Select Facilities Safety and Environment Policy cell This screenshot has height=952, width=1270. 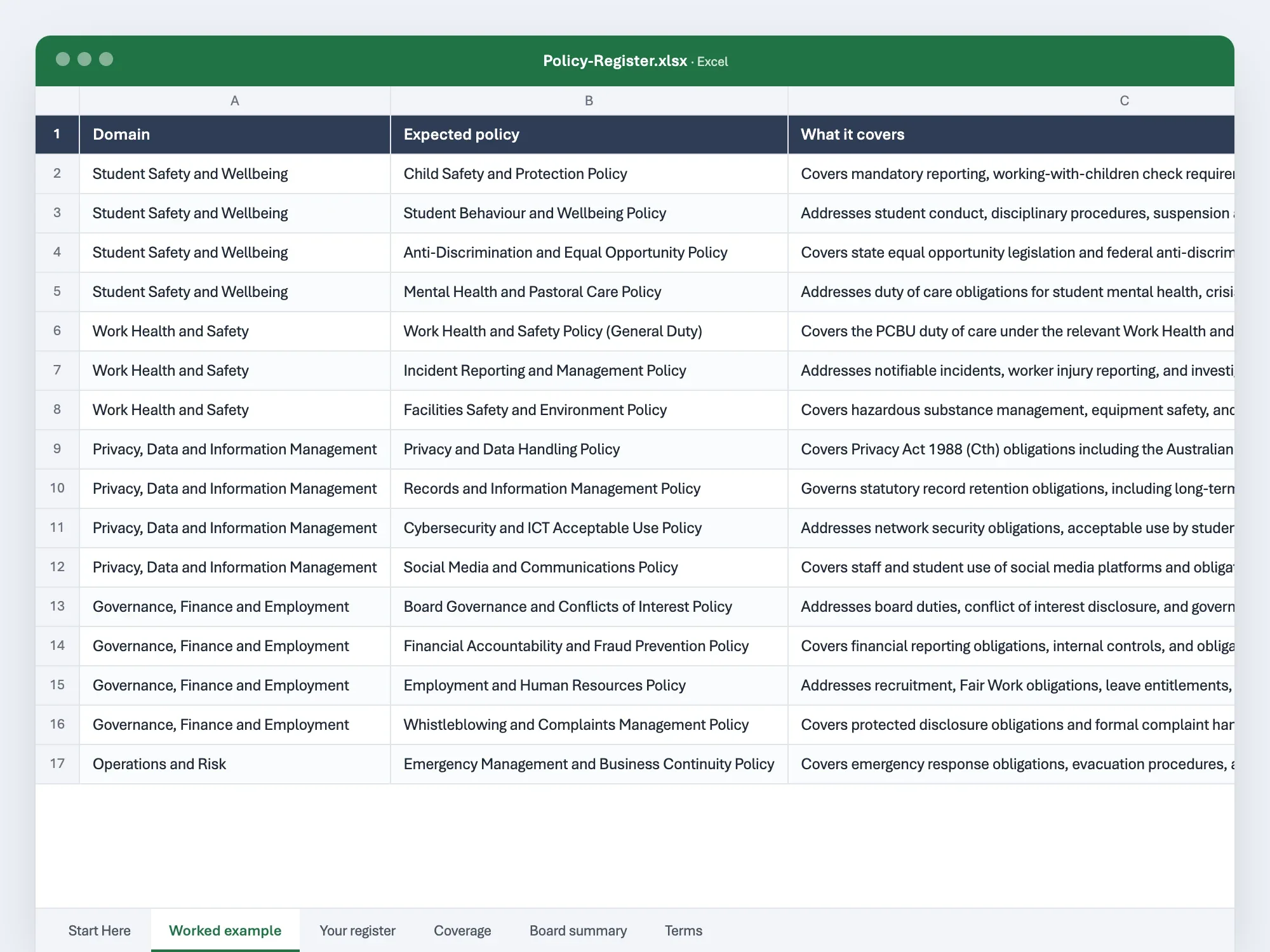(x=589, y=409)
